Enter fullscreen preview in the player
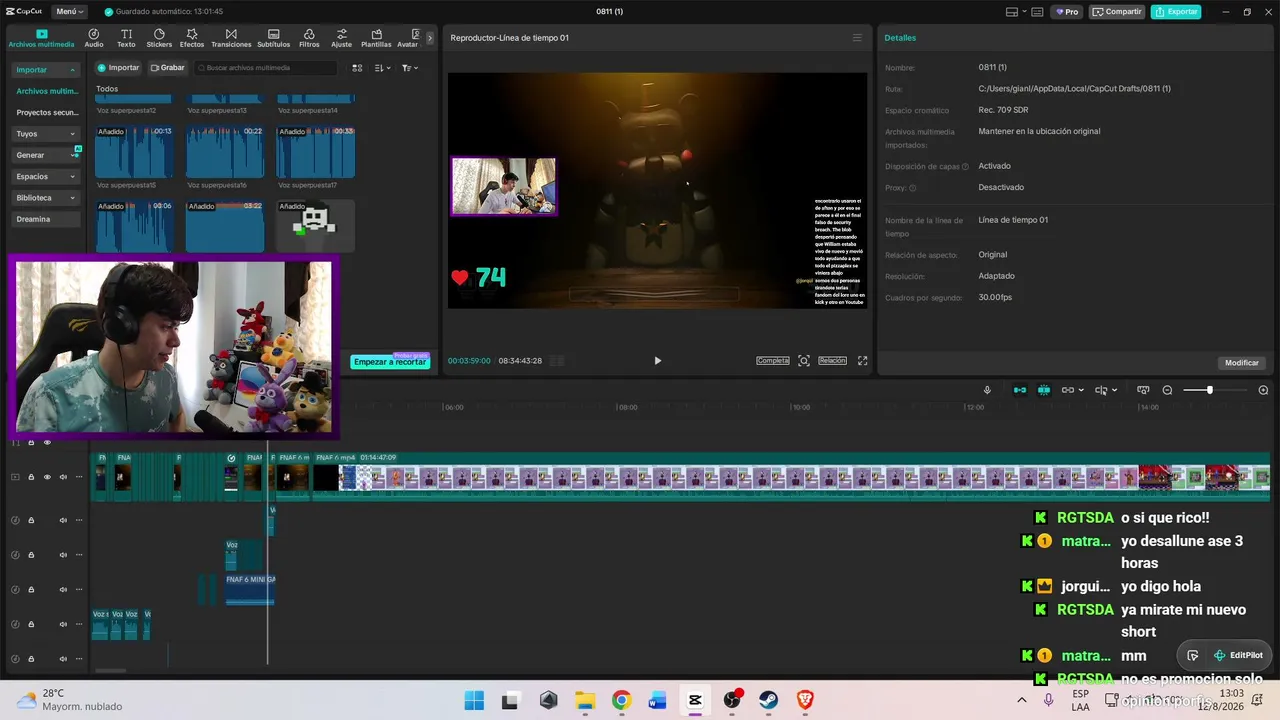 pyautogui.click(x=862, y=361)
